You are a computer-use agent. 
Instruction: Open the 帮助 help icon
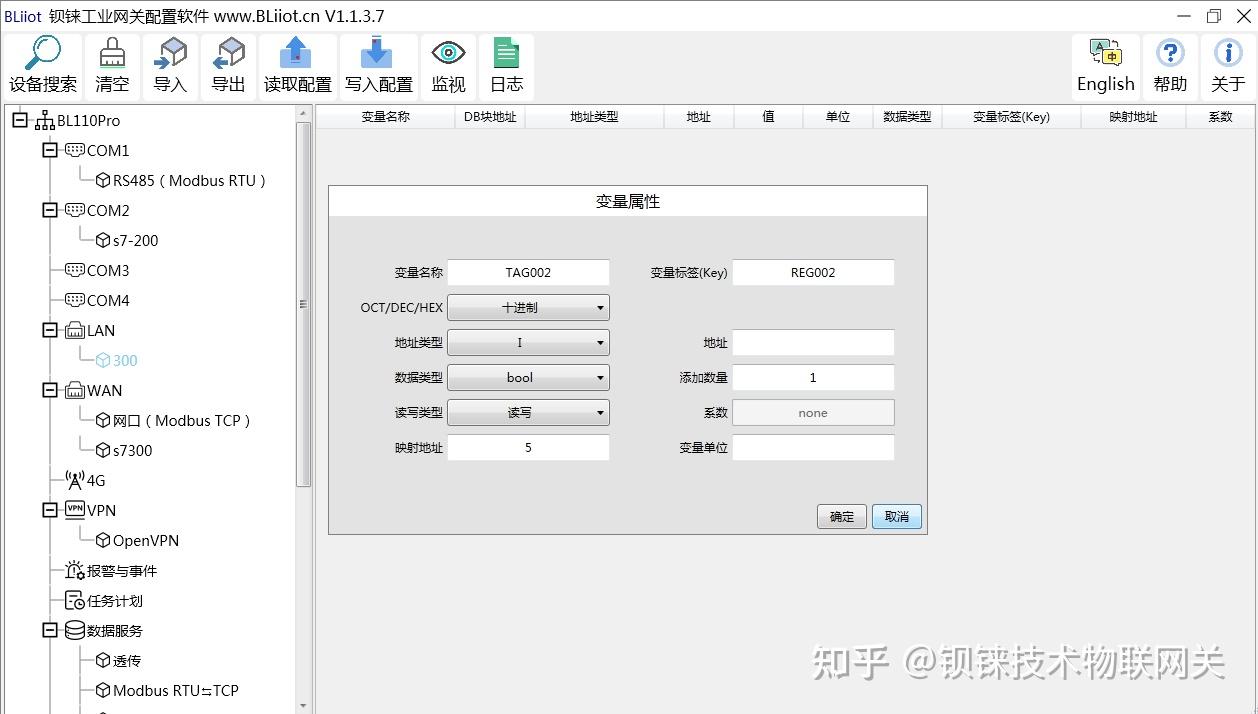click(x=1170, y=67)
